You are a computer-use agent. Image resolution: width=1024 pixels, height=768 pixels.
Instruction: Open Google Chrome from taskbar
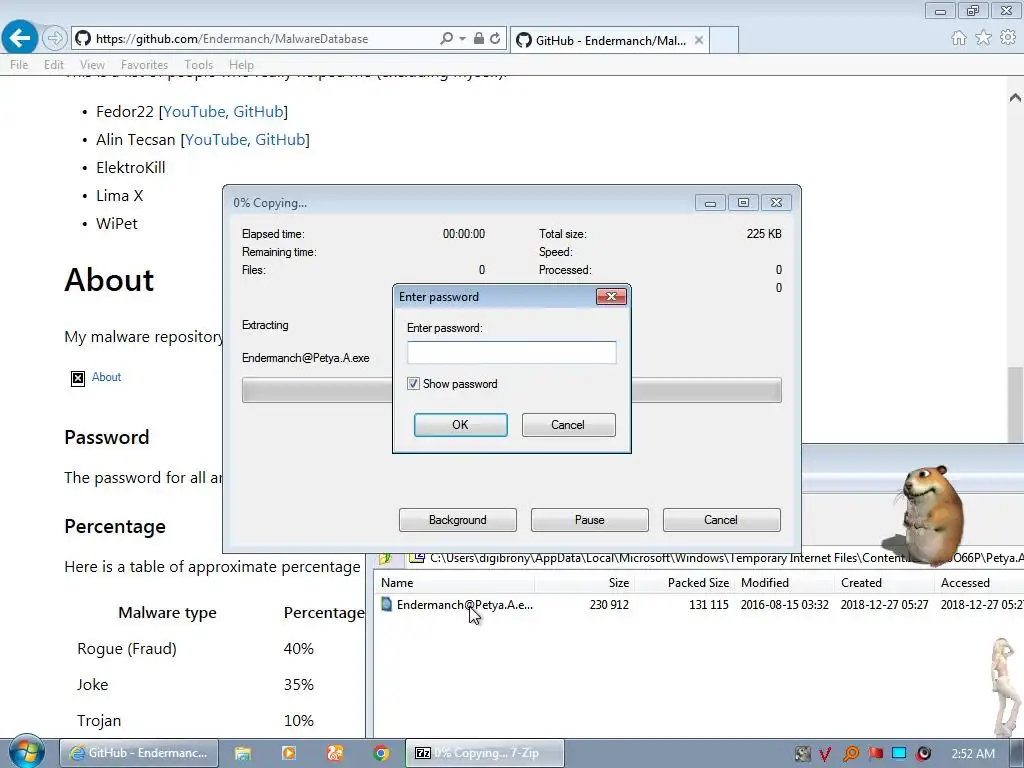tap(381, 753)
